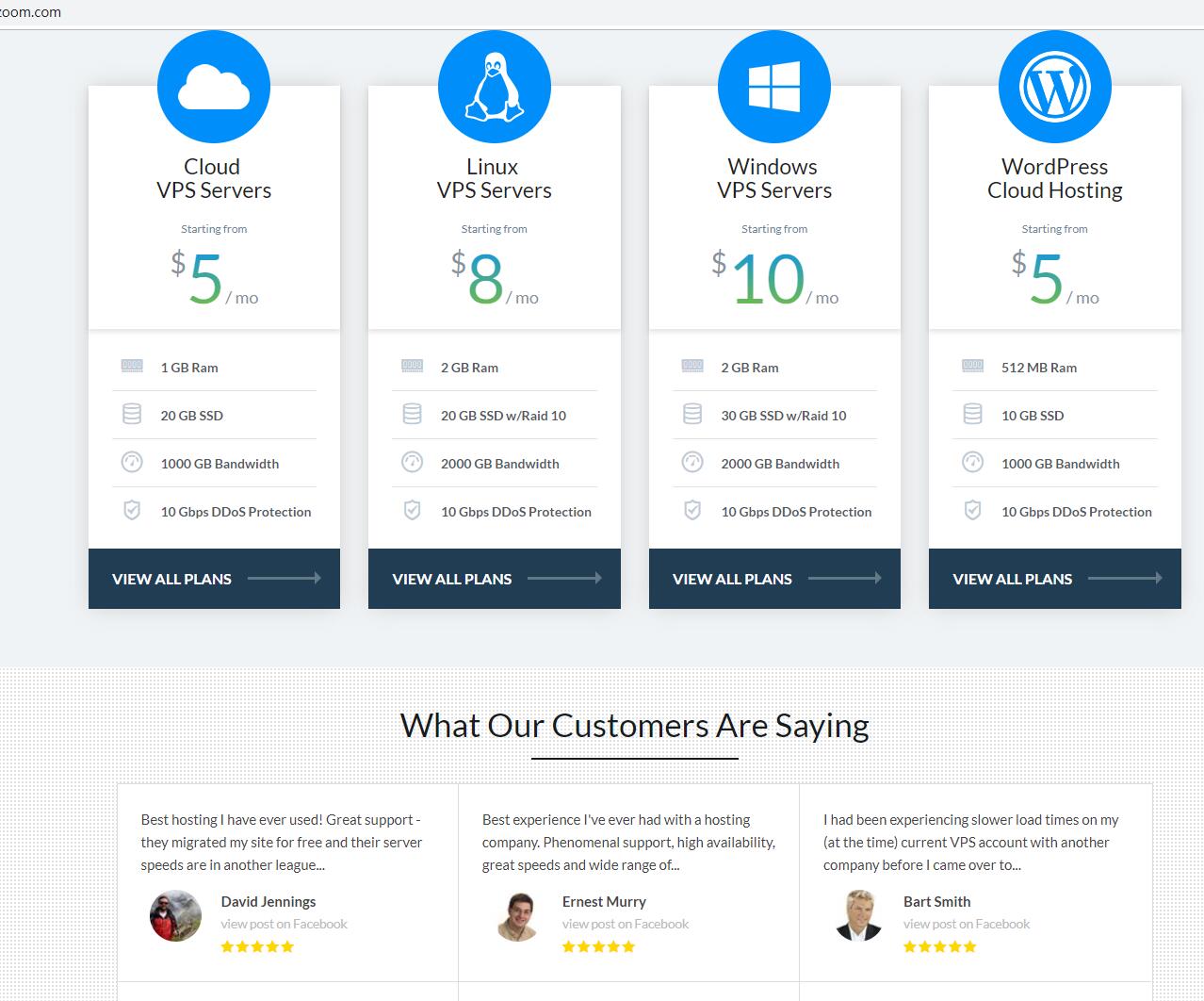The height and width of the screenshot is (1001, 1204).
Task: View all plans for WordPress Cloud Hosting
Action: [1054, 579]
